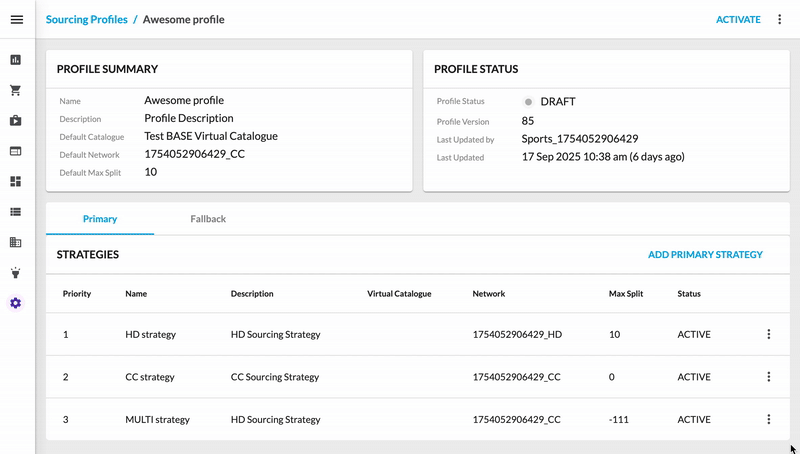The width and height of the screenshot is (800, 454).
Task: Click the list view sidebar icon
Action: coord(16,212)
